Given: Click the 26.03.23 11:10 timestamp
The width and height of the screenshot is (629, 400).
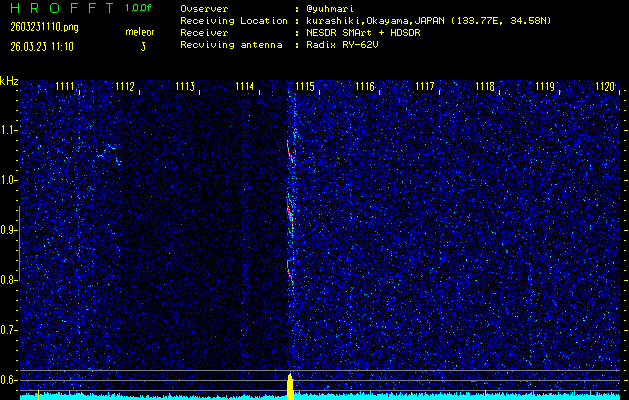Looking at the screenshot, I should (42, 46).
